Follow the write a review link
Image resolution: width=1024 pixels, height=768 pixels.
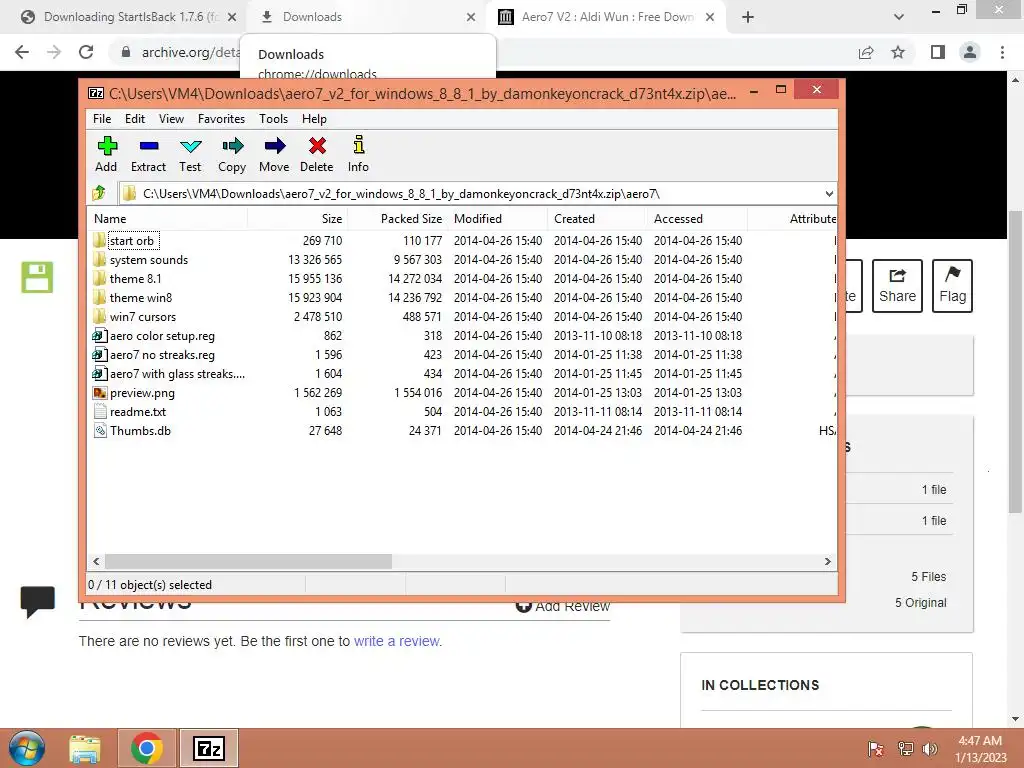click(x=396, y=641)
